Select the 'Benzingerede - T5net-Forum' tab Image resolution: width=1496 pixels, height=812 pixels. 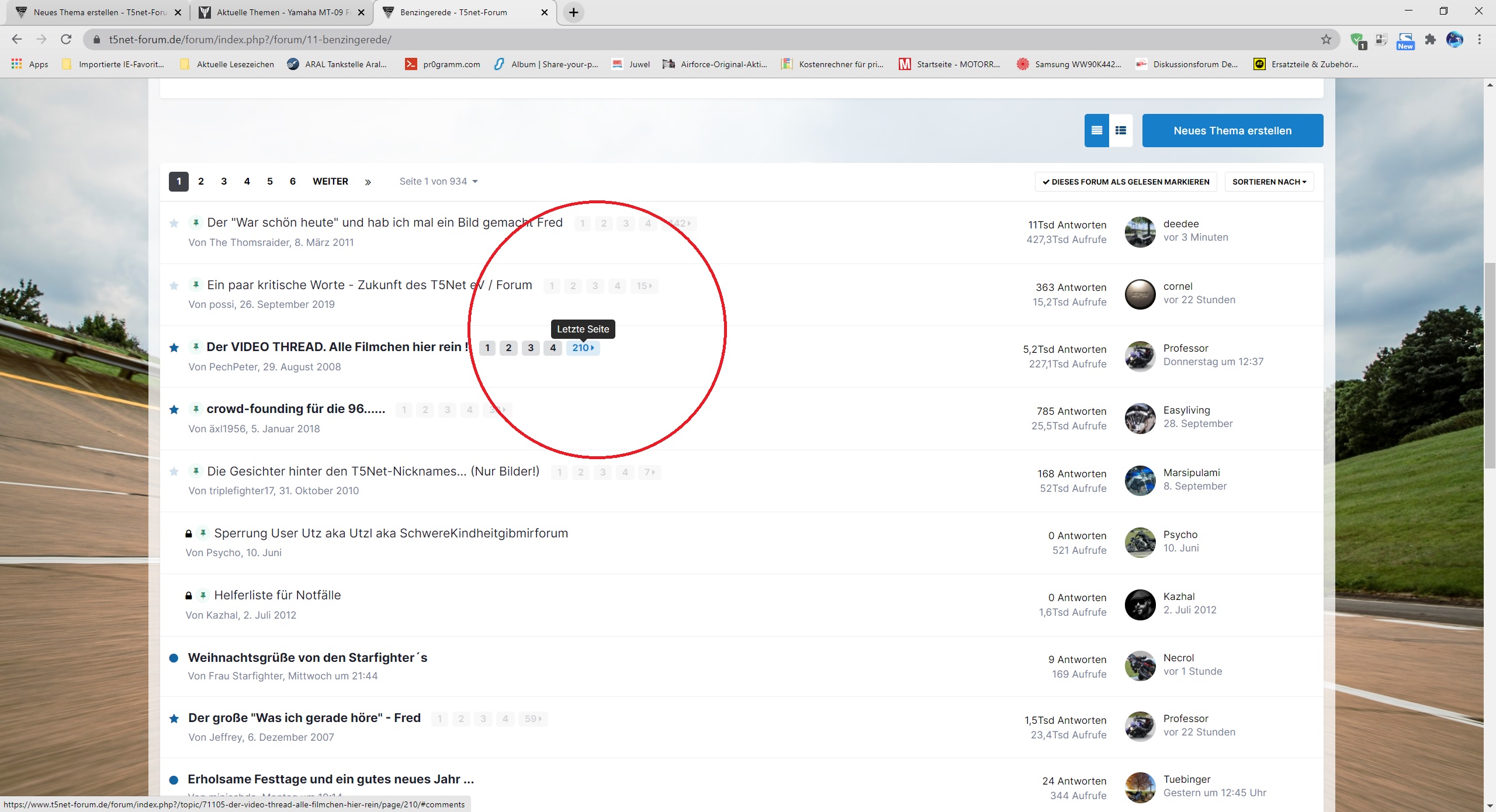pos(465,12)
